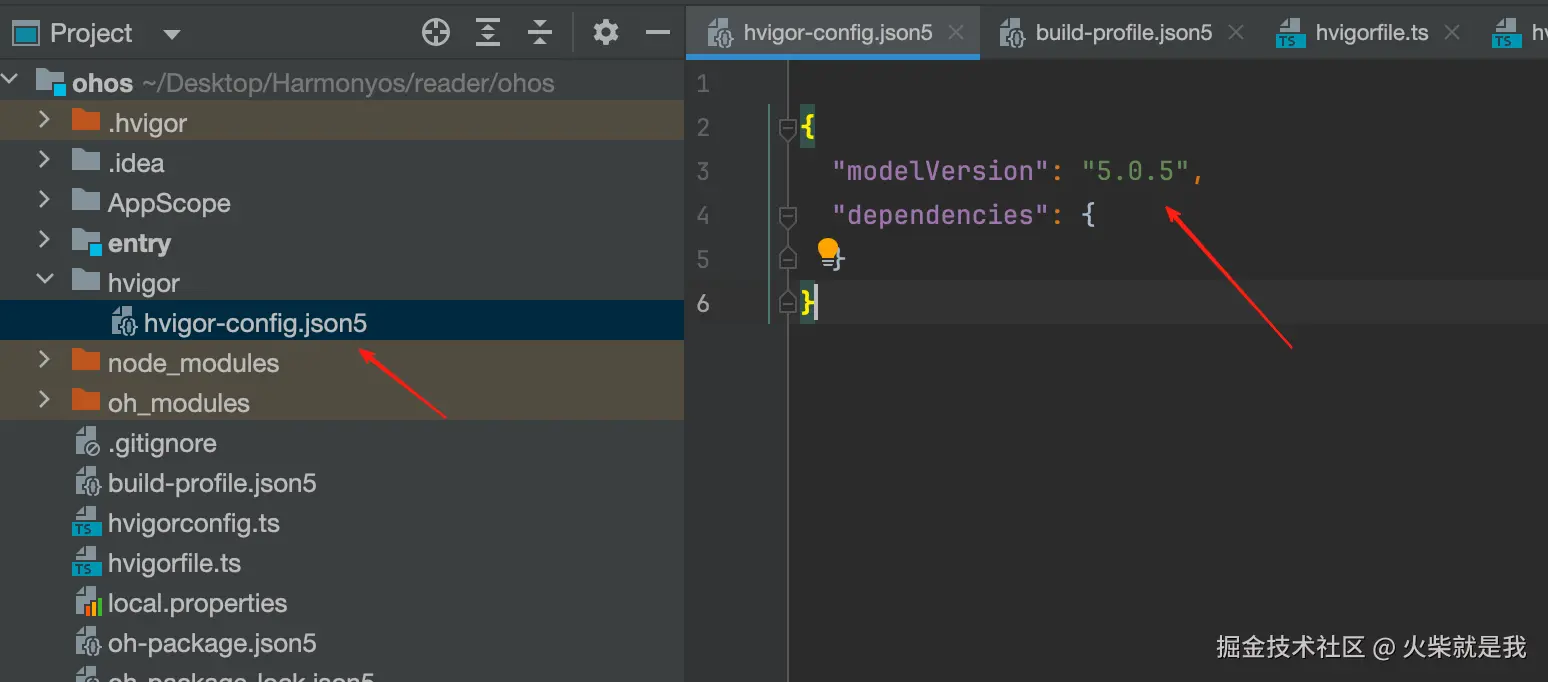Click the "5.0.5" version value
The height and width of the screenshot is (682, 1548).
[x=1135, y=171]
